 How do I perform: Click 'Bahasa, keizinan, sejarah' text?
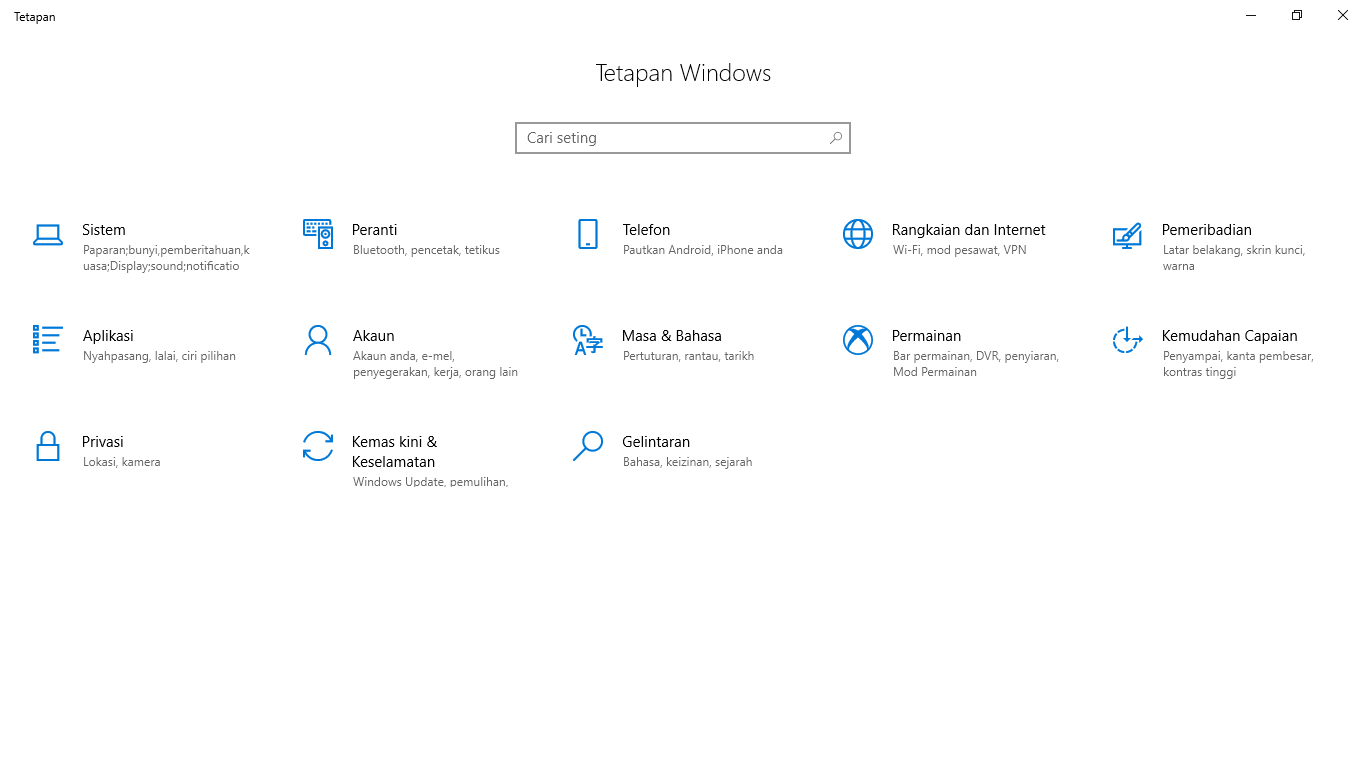(x=688, y=462)
